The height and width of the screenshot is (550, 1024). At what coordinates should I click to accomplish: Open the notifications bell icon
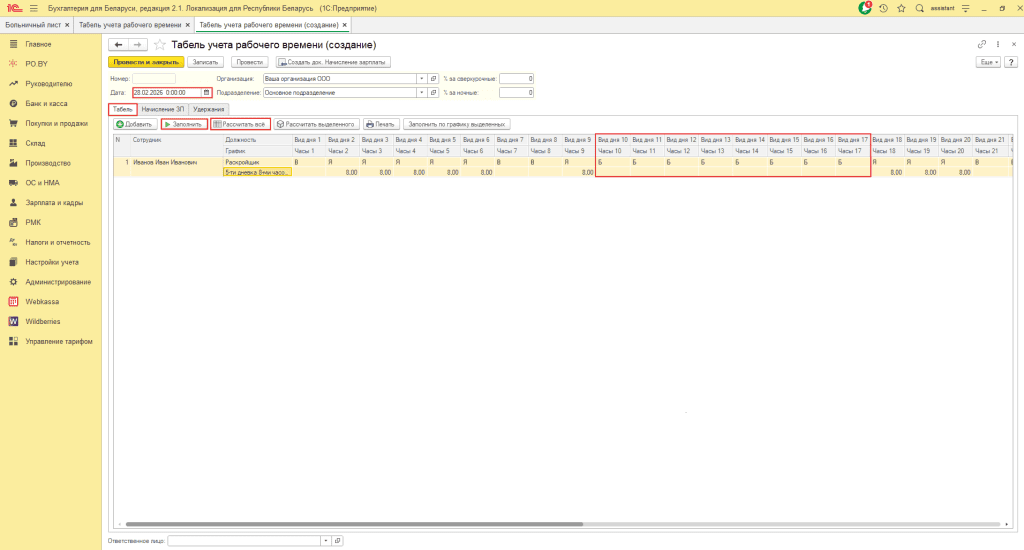(x=866, y=8)
